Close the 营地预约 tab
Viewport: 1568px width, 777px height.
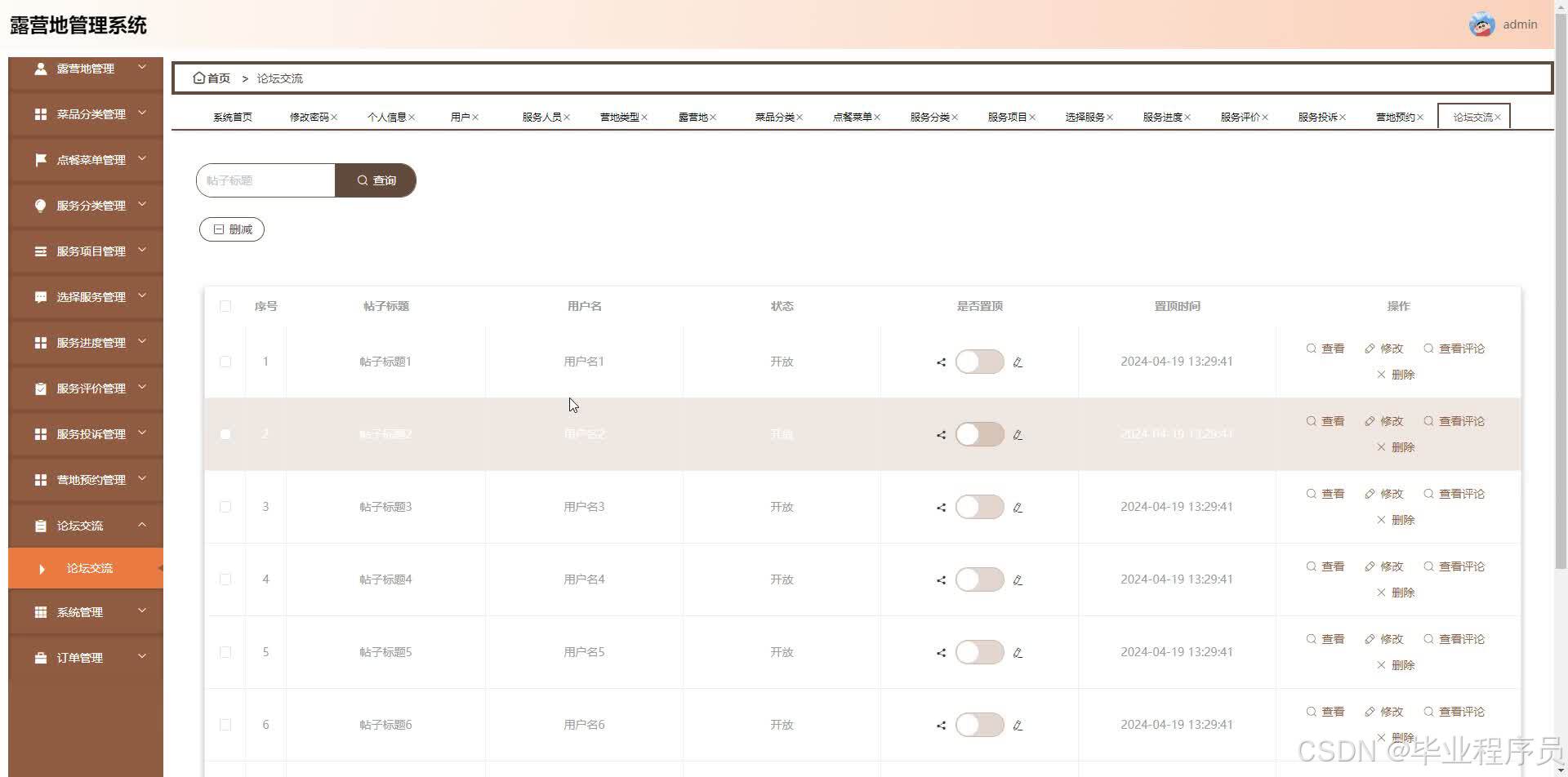pos(1420,118)
